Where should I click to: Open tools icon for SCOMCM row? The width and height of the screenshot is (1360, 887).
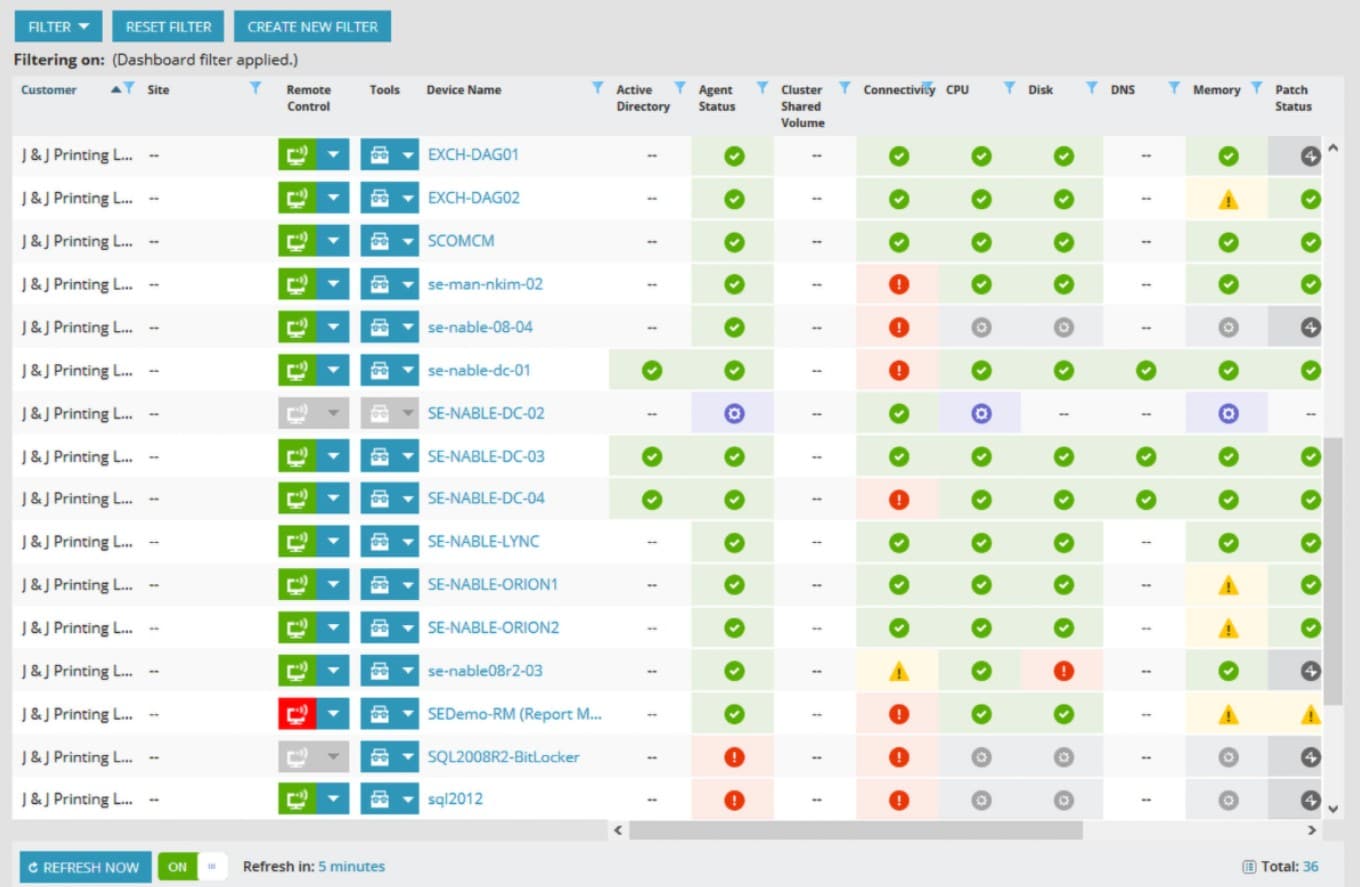pyautogui.click(x=379, y=241)
